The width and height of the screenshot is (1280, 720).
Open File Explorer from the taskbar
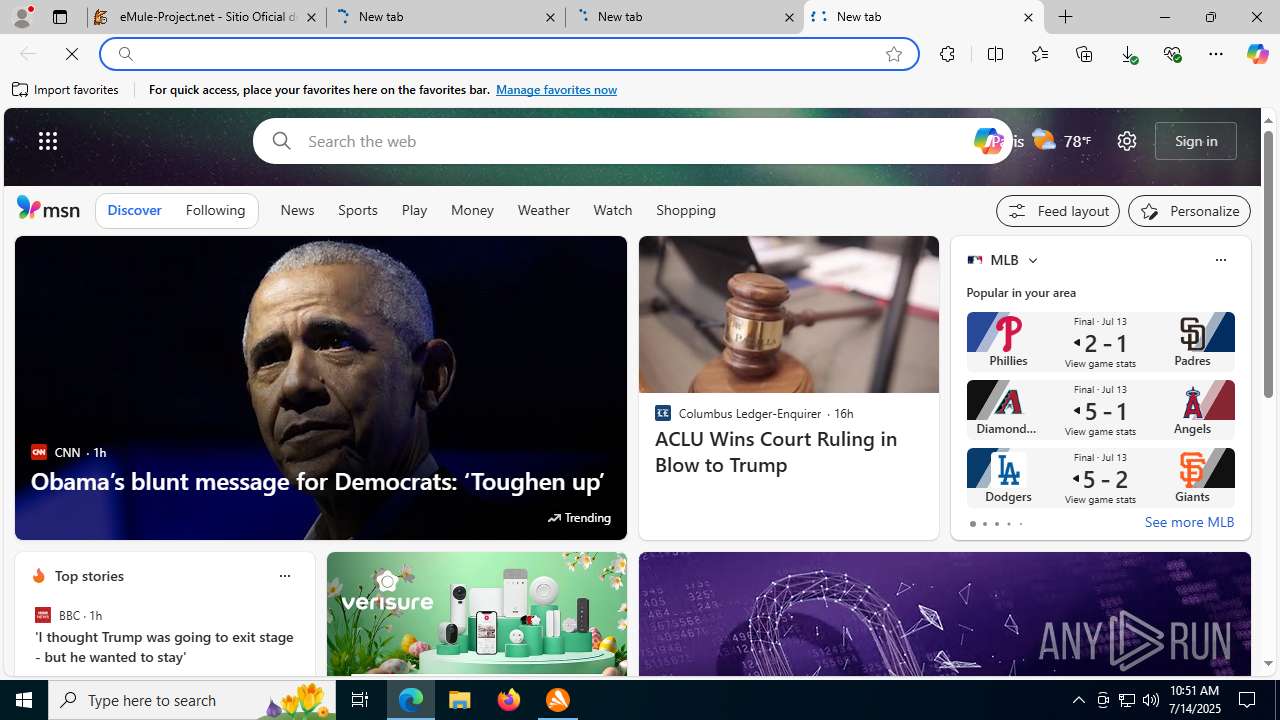click(x=460, y=700)
